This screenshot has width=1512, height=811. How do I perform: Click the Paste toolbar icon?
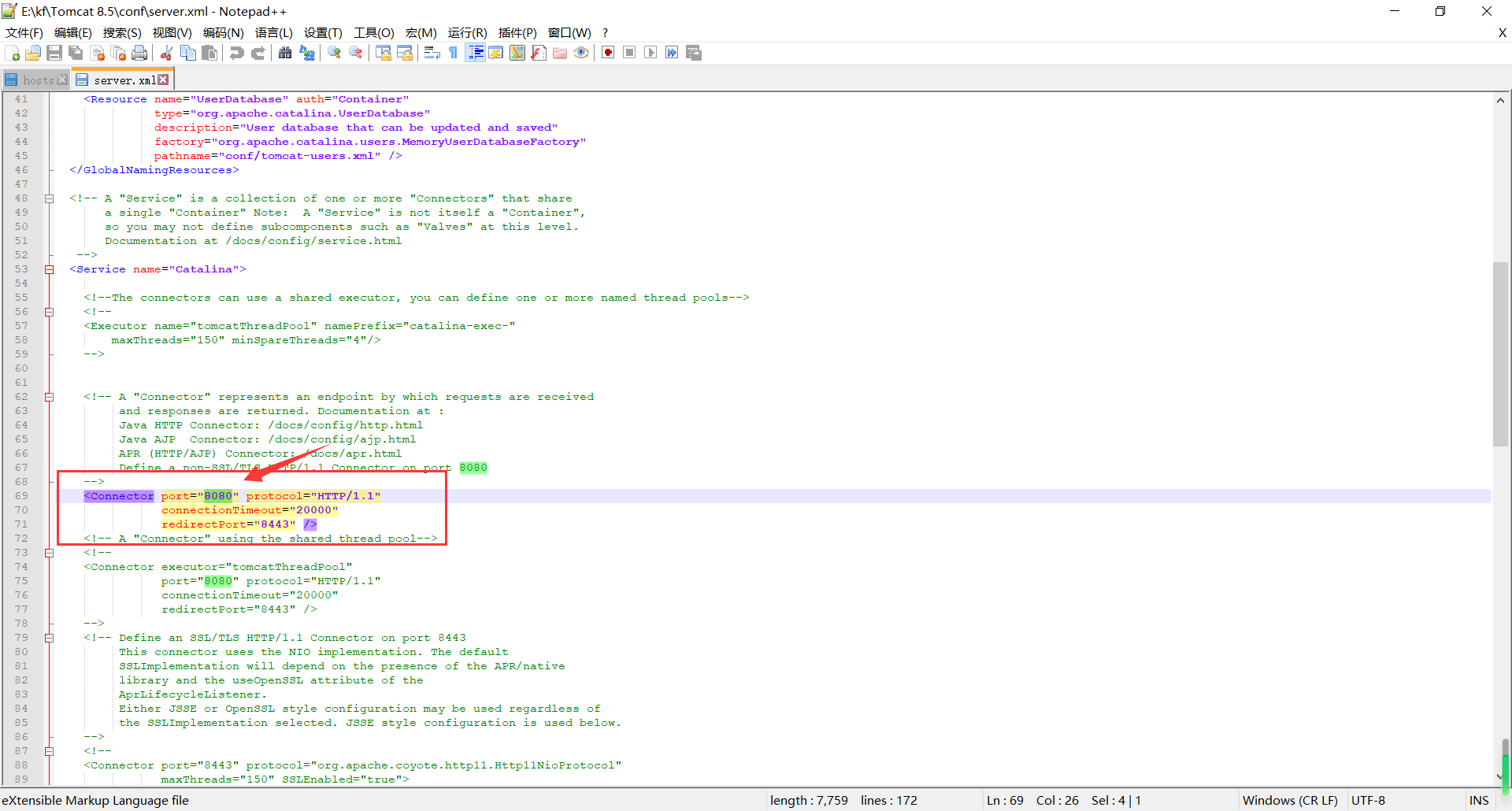pyautogui.click(x=209, y=53)
